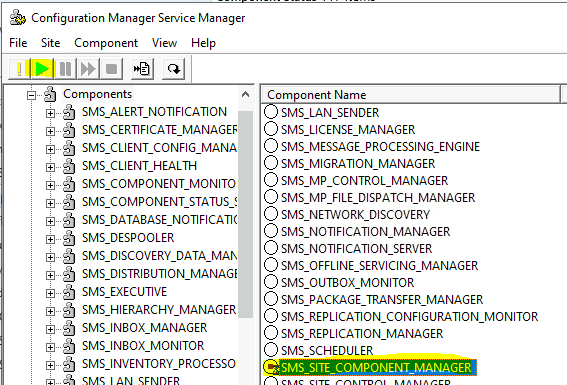Click the green Start component button
The height and width of the screenshot is (385, 567).
pyautogui.click(x=42, y=69)
